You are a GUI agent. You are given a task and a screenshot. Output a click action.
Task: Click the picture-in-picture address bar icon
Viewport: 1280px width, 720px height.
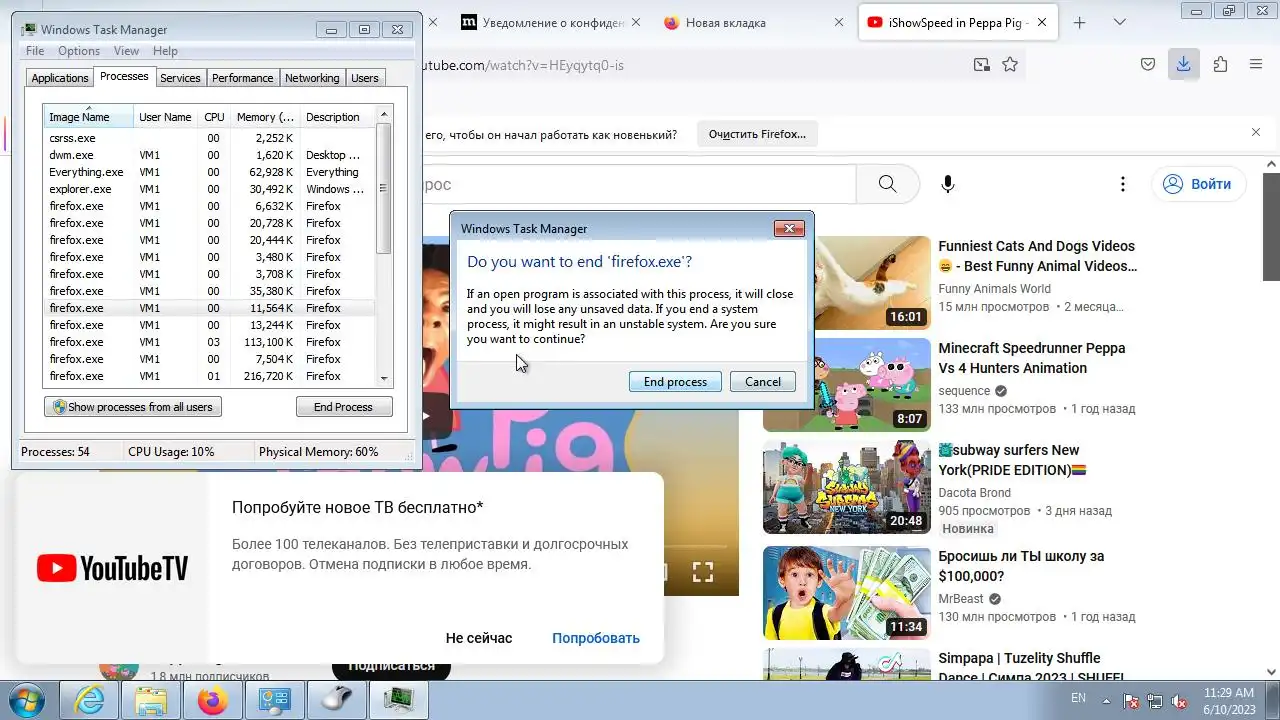point(982,65)
